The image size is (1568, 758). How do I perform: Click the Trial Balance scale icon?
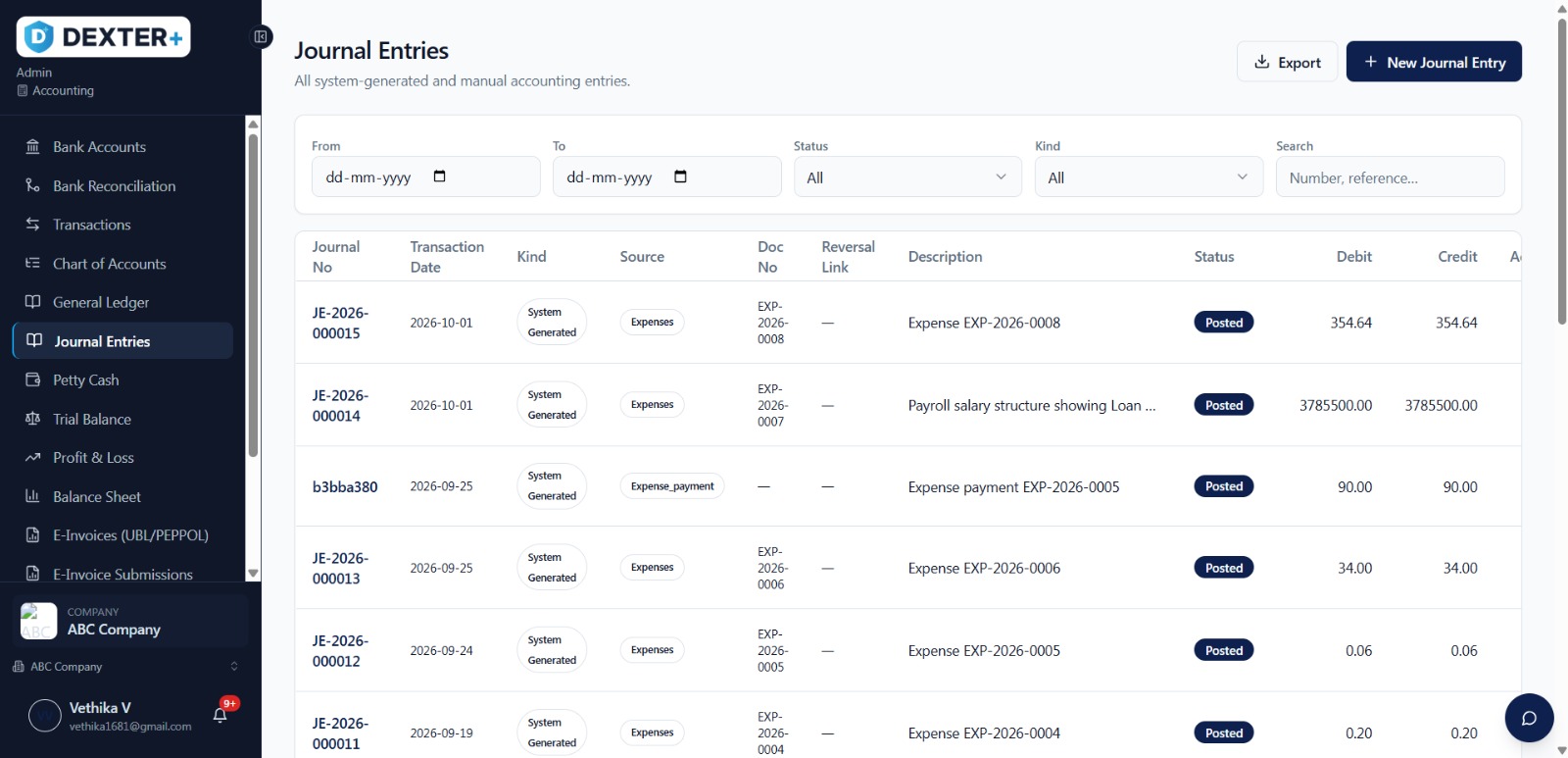32,419
